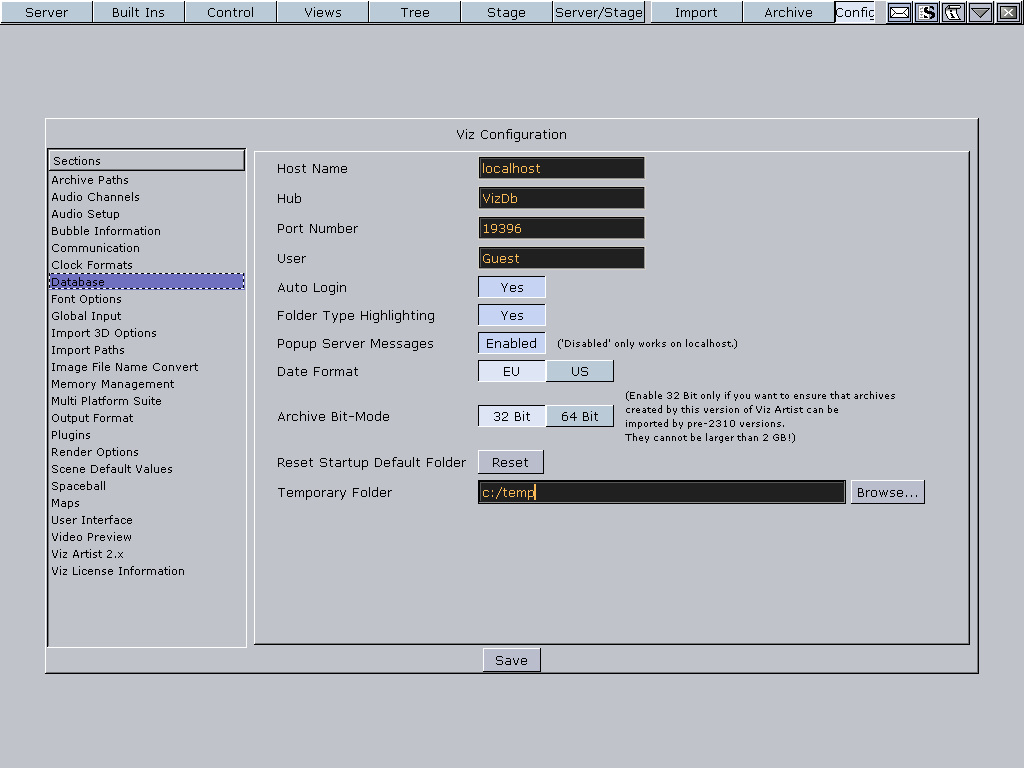Switch to the Server tab
This screenshot has height=768, width=1024.
pos(46,12)
